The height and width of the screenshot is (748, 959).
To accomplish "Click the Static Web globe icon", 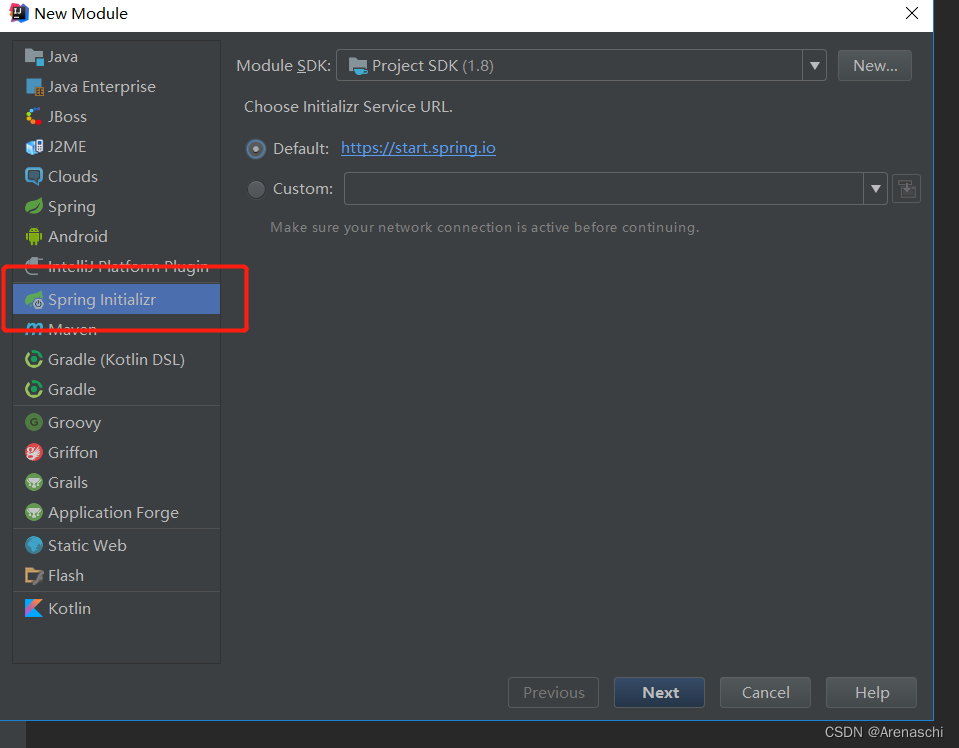I will (x=34, y=545).
